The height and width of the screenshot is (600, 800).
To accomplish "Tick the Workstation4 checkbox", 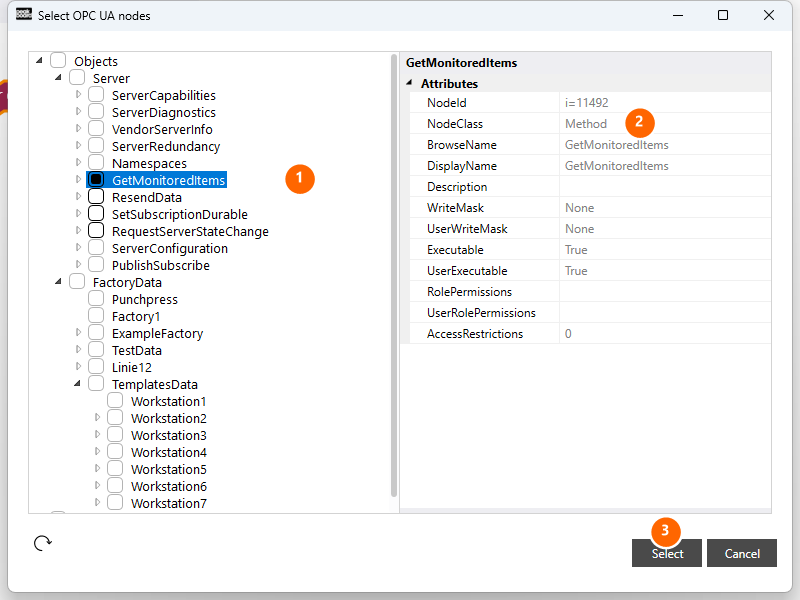I will (x=115, y=452).
